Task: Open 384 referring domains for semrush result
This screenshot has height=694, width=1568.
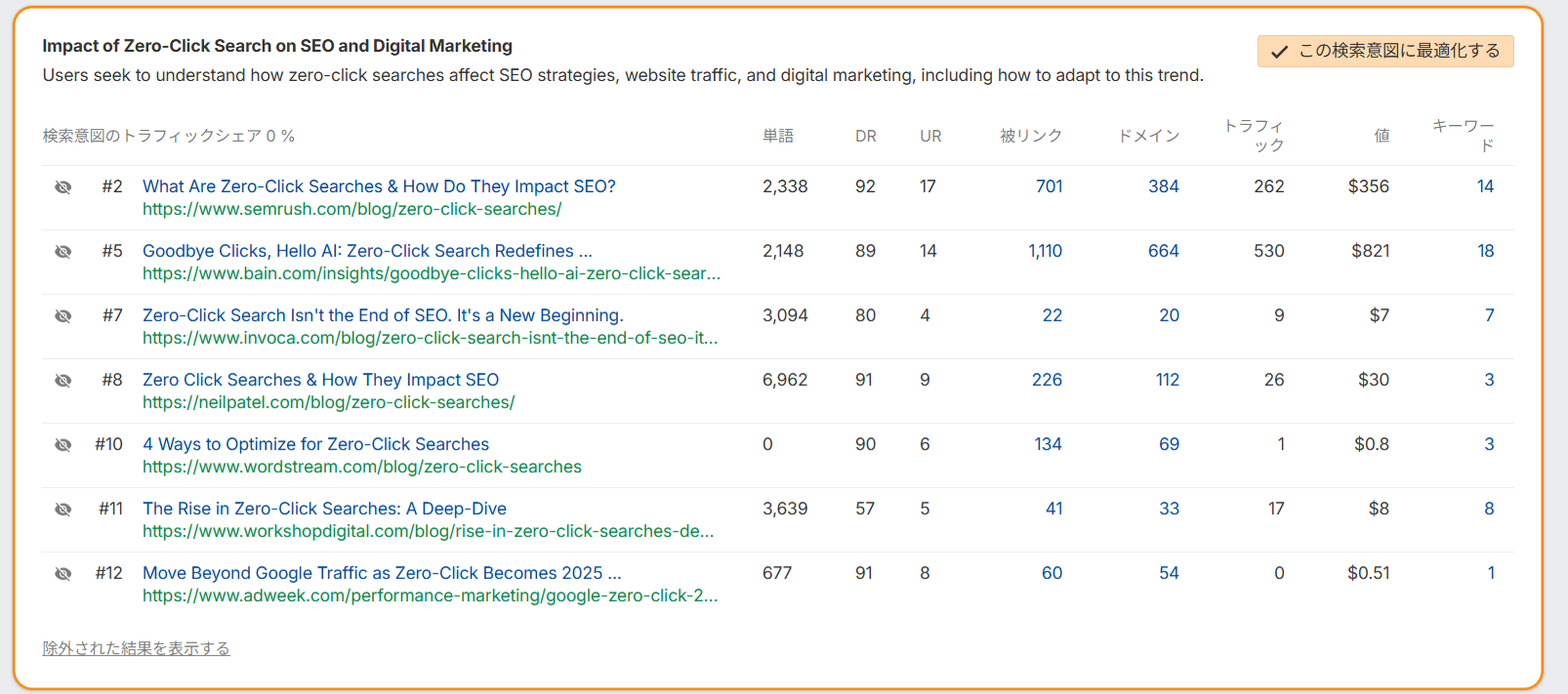Action: coord(1163,186)
